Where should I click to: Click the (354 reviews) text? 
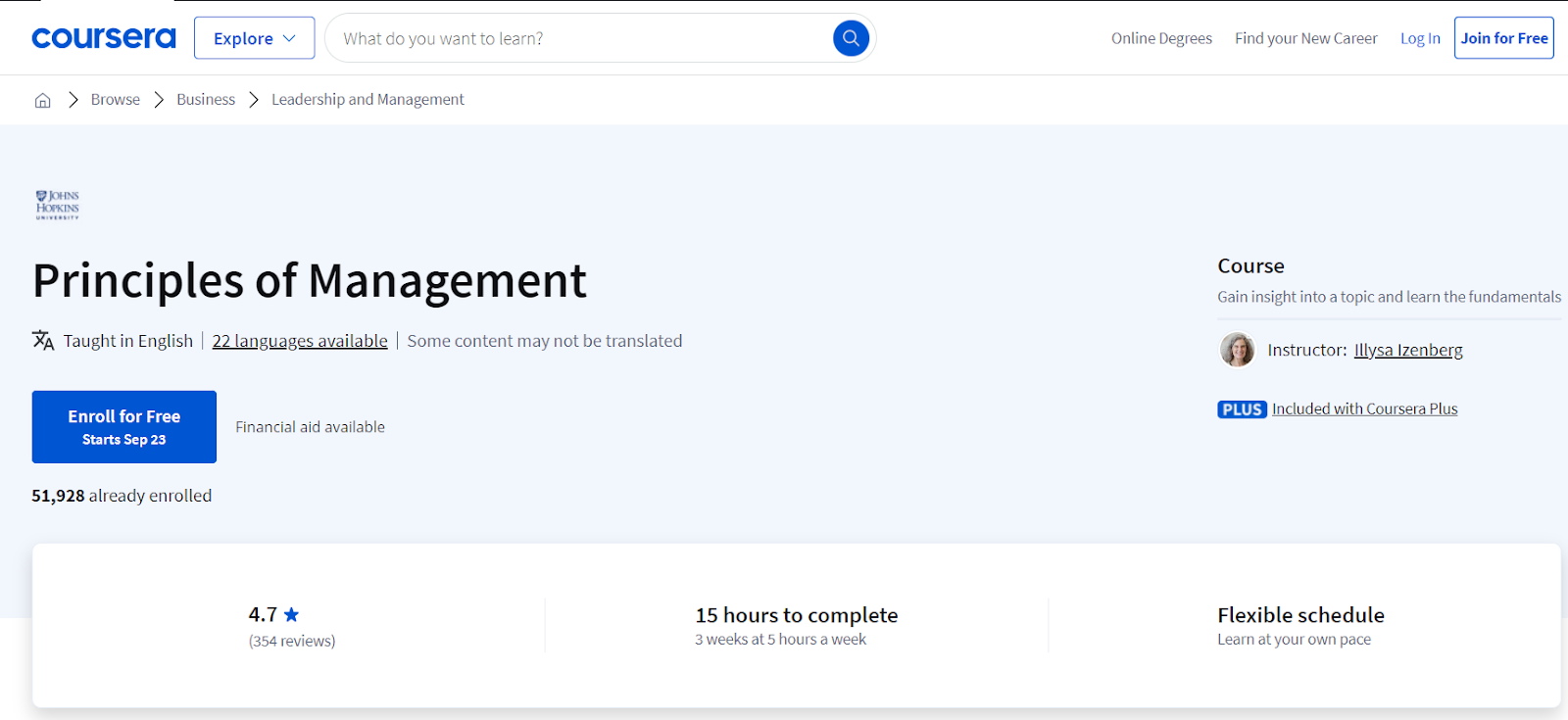click(x=292, y=641)
